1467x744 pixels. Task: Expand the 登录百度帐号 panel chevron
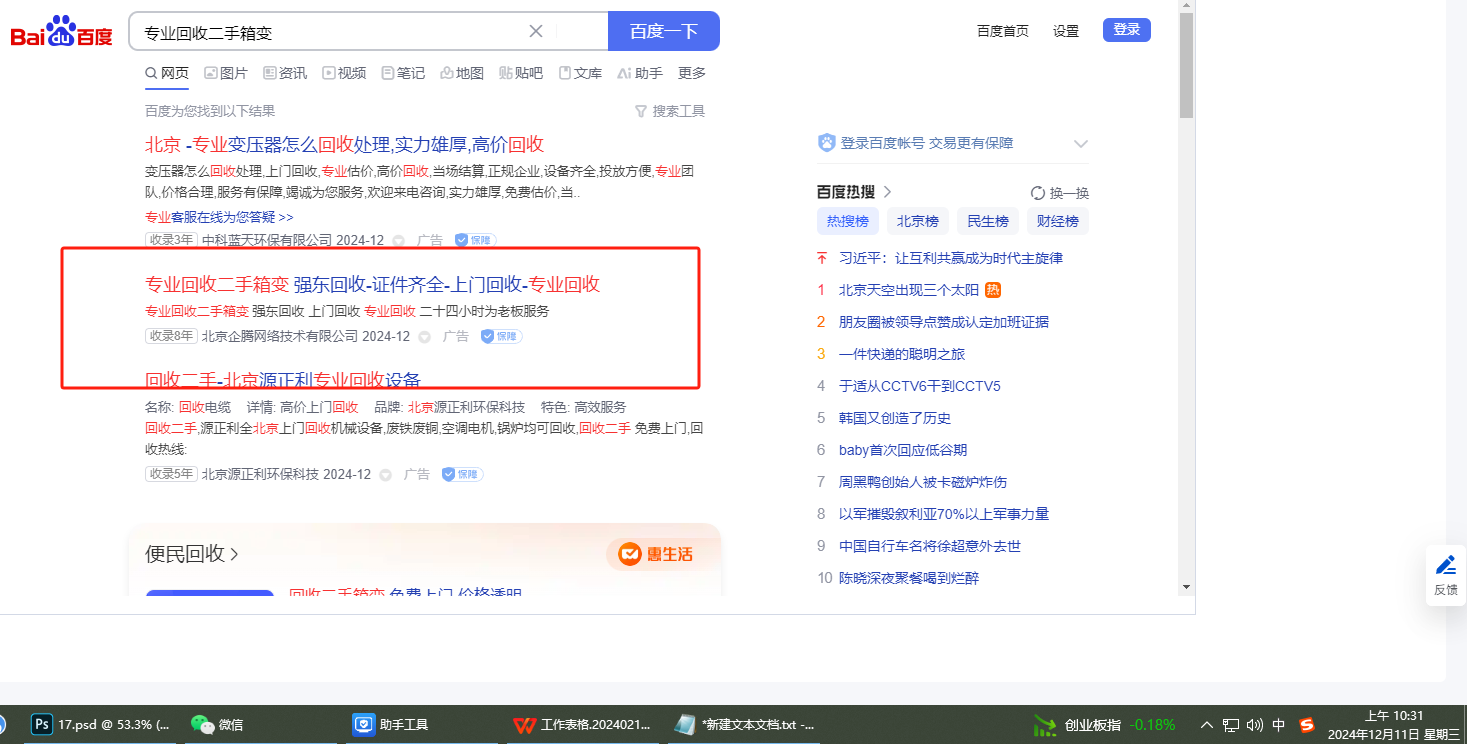pyautogui.click(x=1080, y=143)
